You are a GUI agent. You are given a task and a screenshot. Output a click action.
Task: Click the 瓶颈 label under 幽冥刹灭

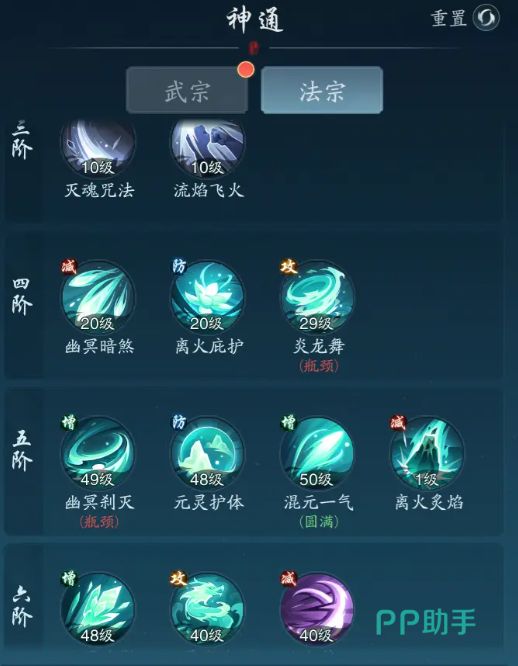[99, 522]
